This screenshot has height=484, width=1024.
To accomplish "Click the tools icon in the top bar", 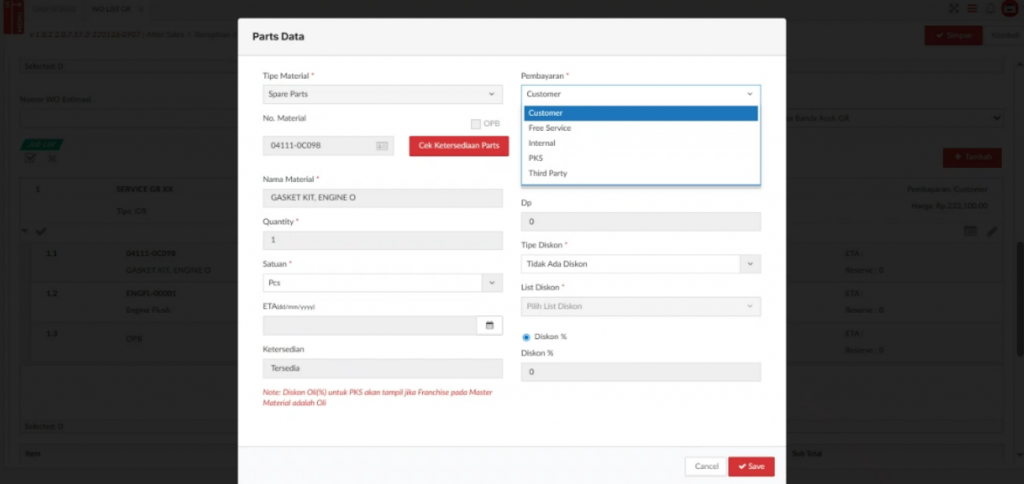I will pos(952,9).
